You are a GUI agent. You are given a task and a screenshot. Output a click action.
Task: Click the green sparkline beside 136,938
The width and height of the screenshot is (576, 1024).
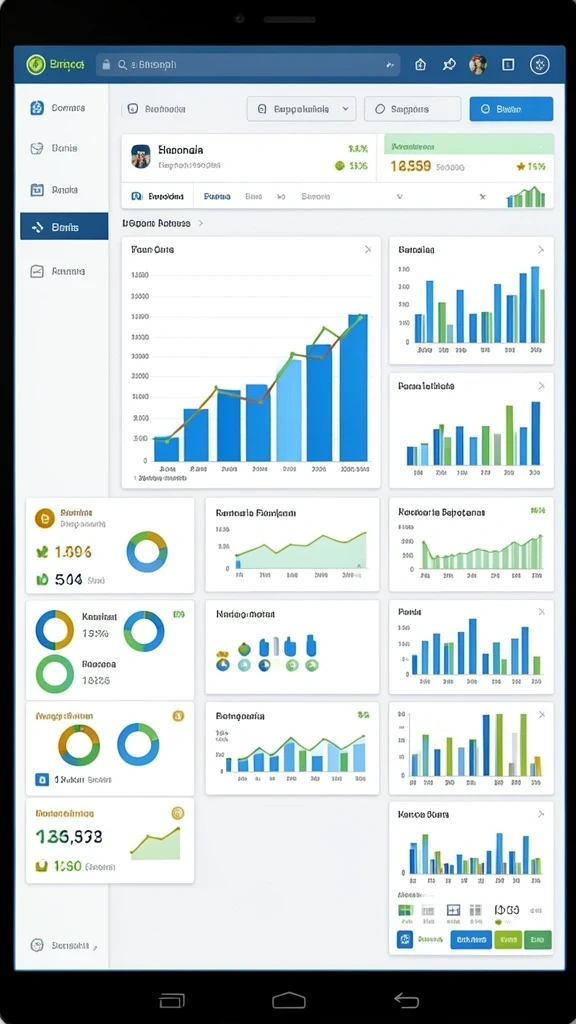click(155, 843)
